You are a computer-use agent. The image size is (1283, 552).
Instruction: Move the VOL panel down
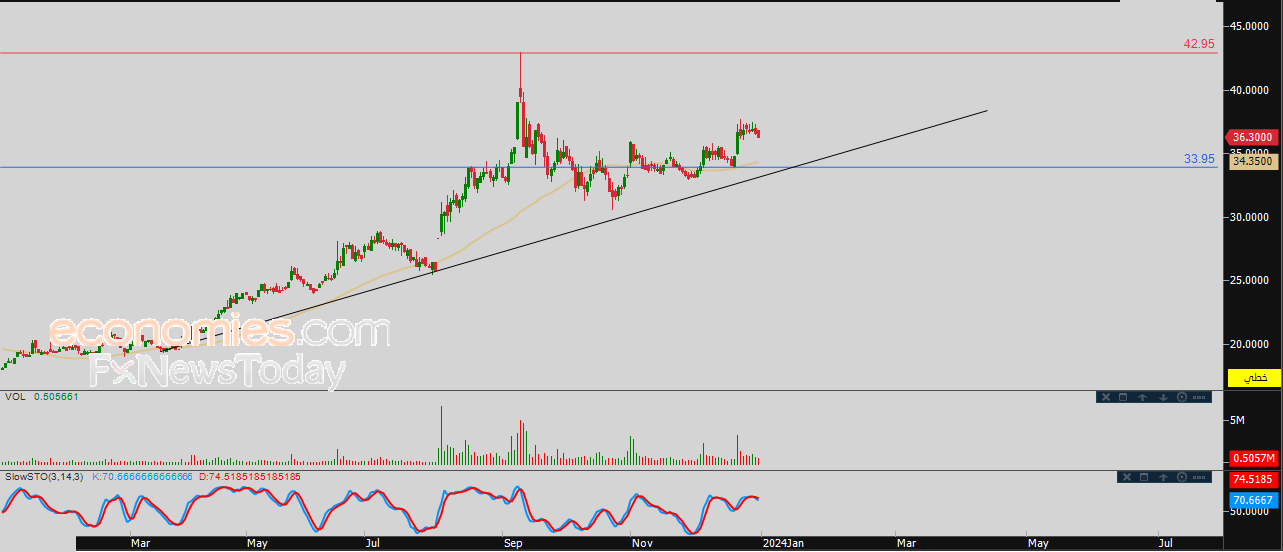pos(1163,397)
